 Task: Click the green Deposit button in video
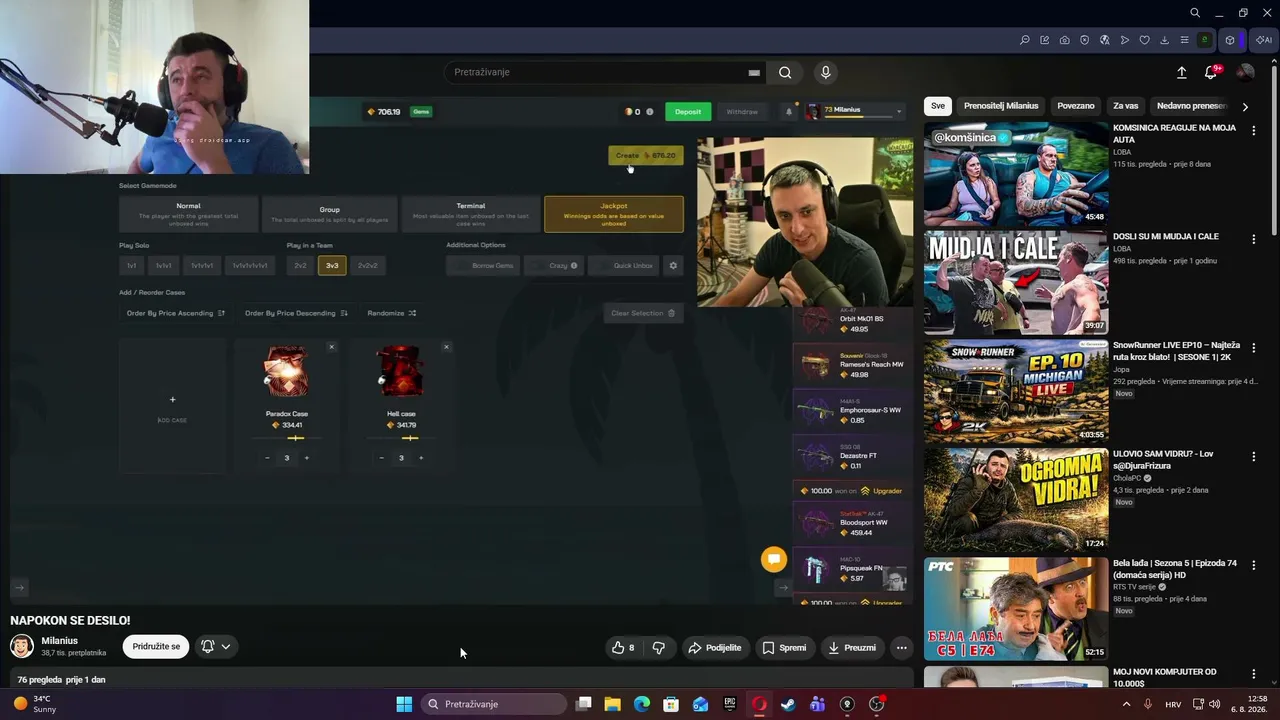[688, 111]
